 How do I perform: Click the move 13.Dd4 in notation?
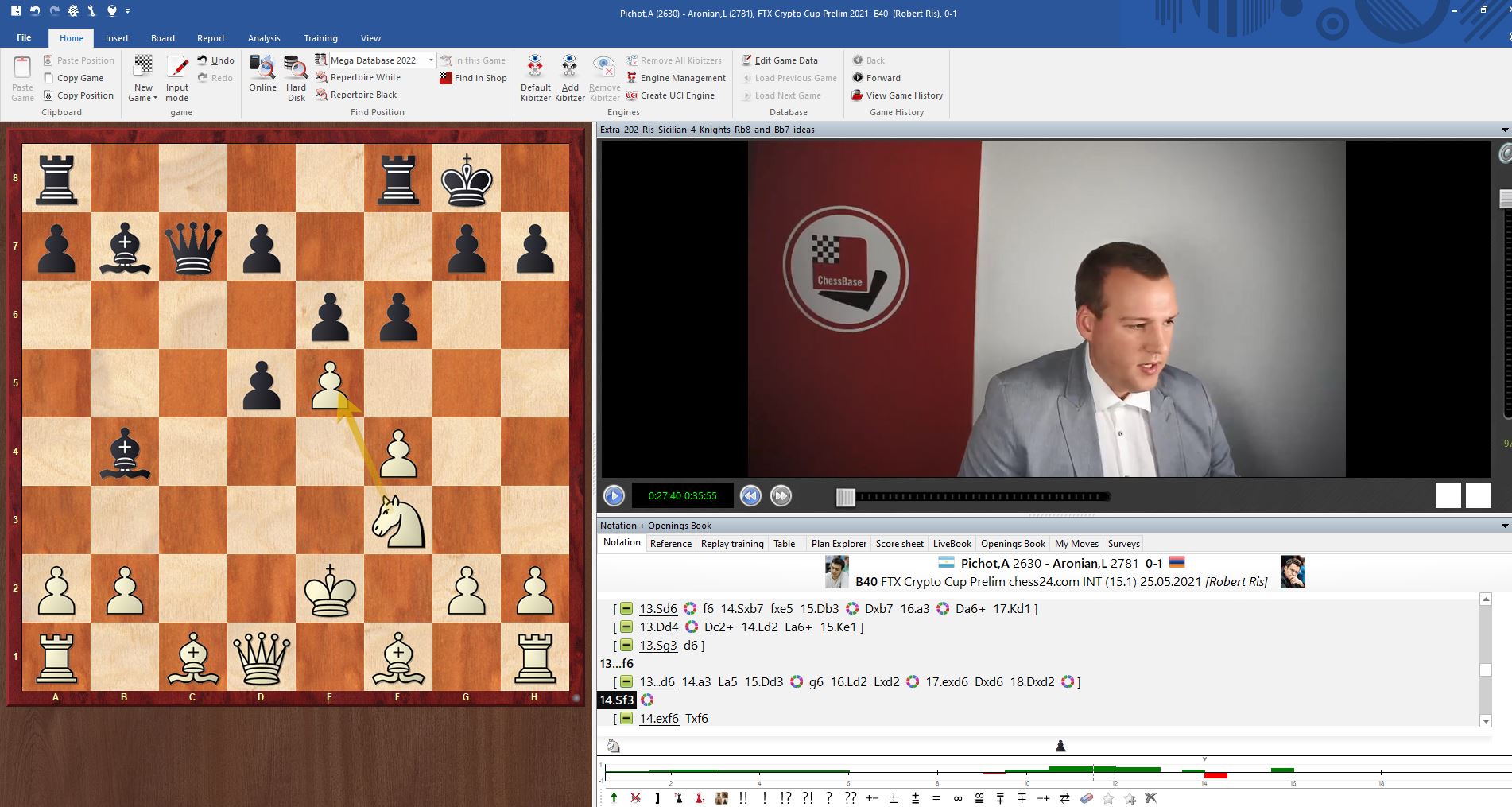point(659,627)
